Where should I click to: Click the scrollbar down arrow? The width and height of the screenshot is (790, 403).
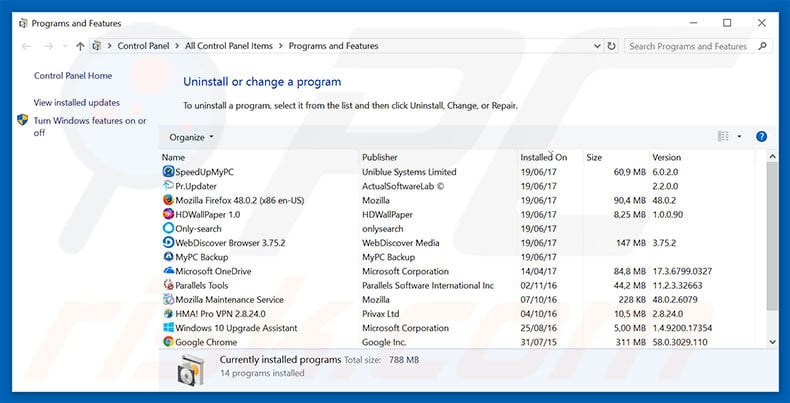[772, 342]
